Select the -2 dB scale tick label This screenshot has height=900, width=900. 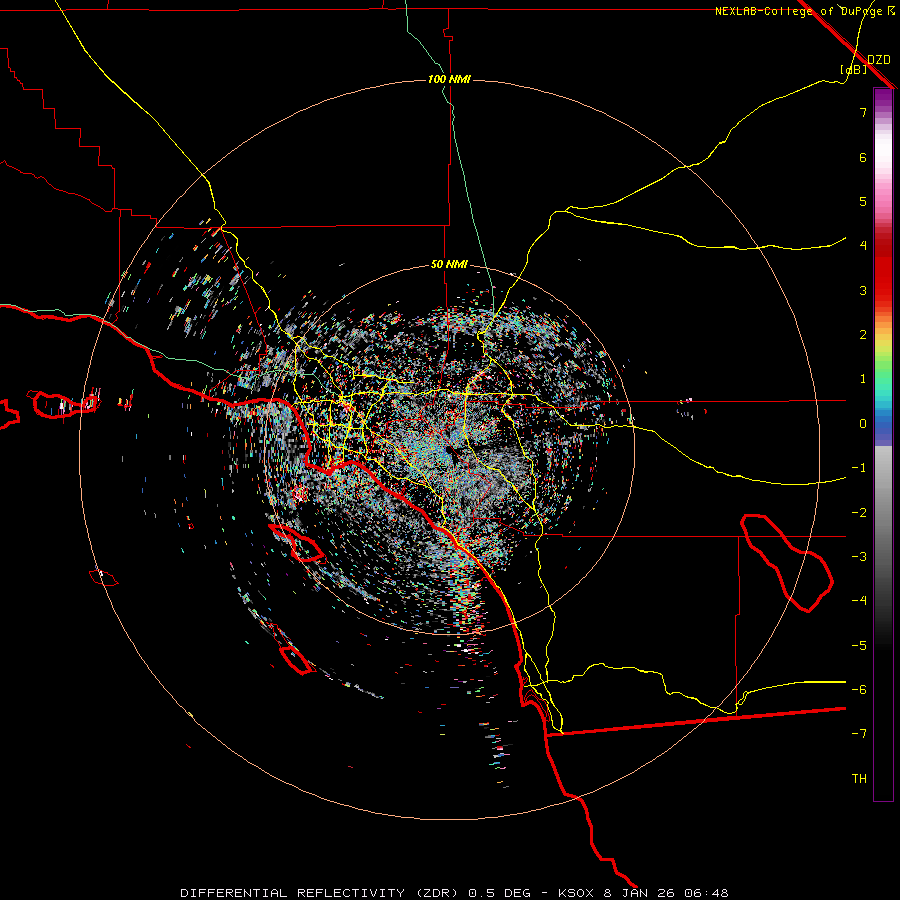(x=859, y=513)
